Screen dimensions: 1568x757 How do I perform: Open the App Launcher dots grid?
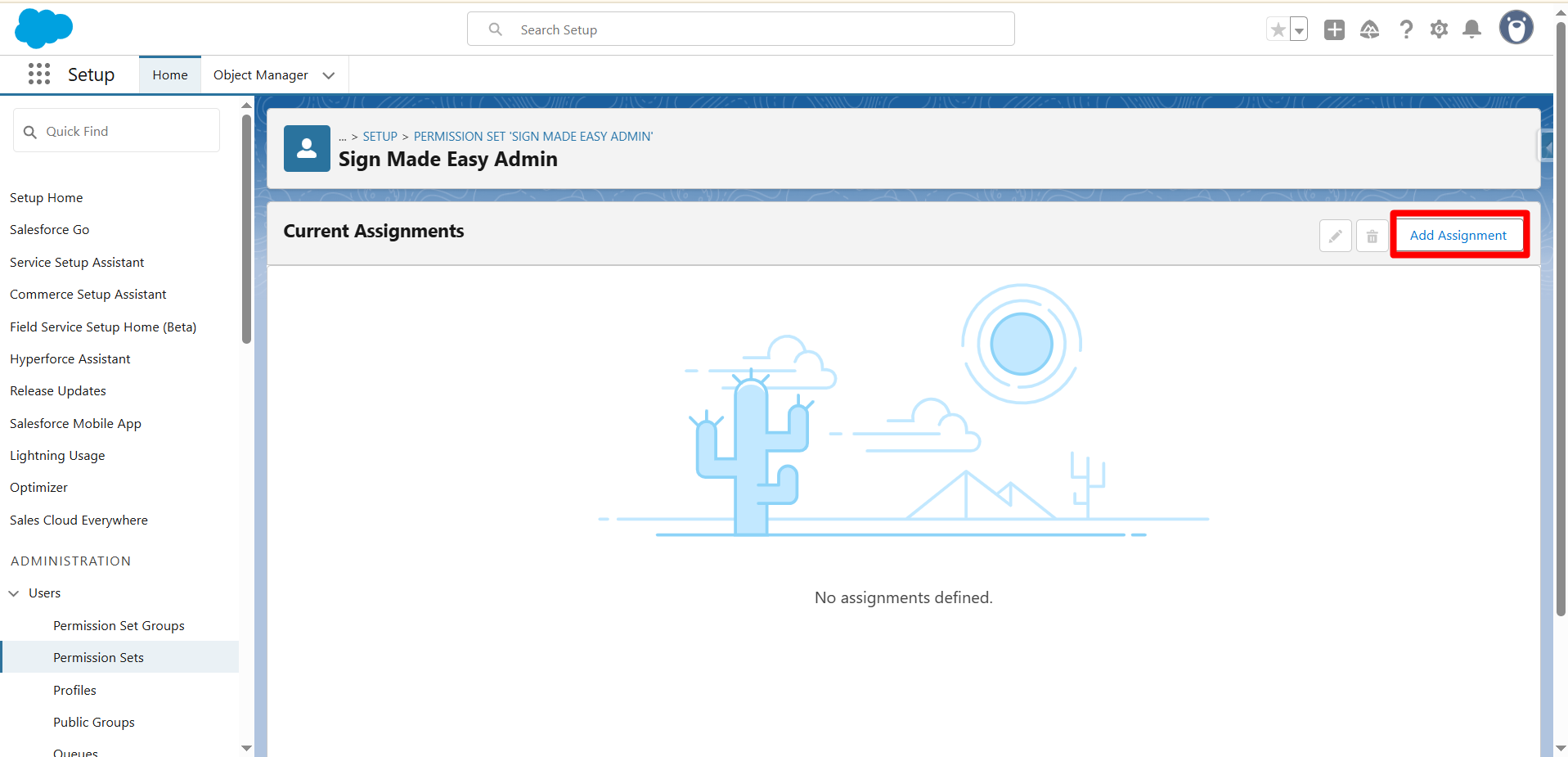pos(39,74)
